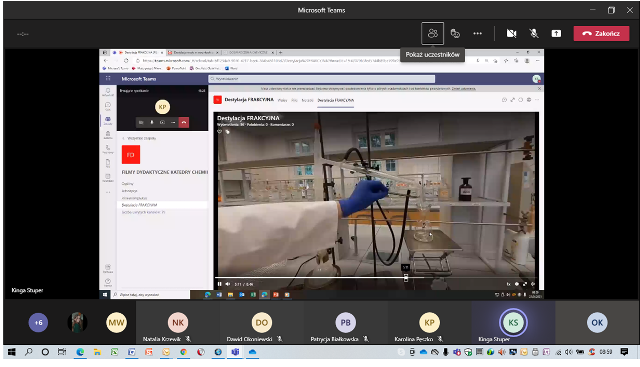Open Microsoft Edge from the taskbar
Viewport: 640px width, 367px height.
[80, 352]
